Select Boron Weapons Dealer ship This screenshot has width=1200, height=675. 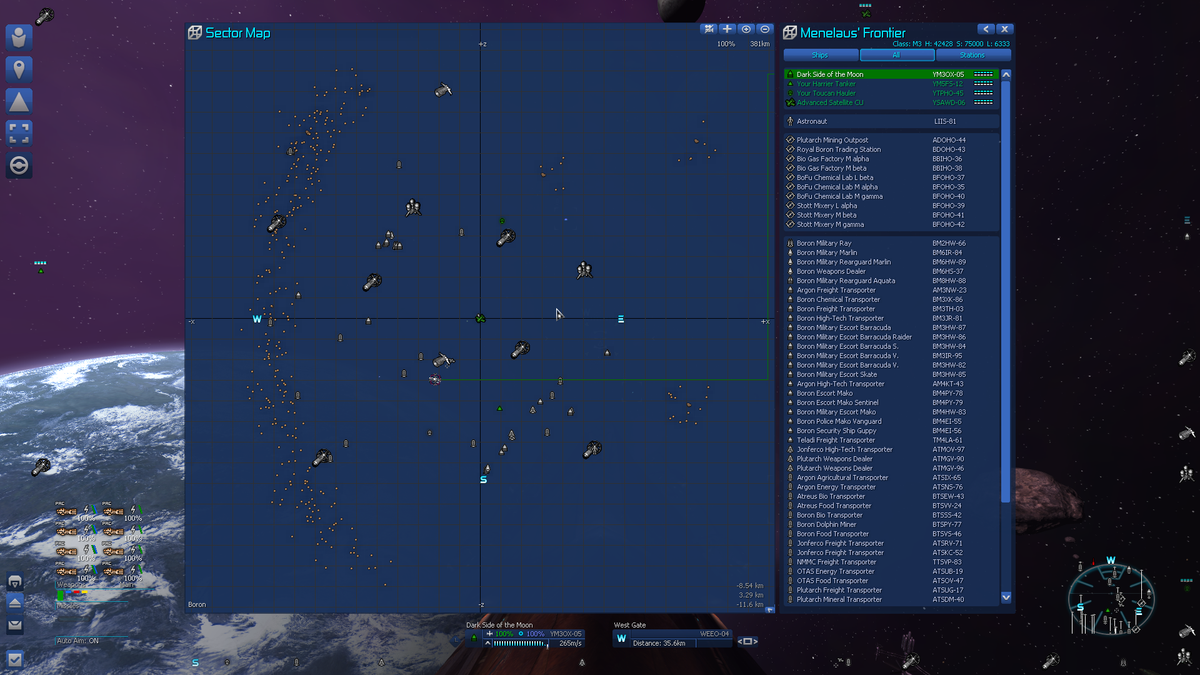(892, 271)
